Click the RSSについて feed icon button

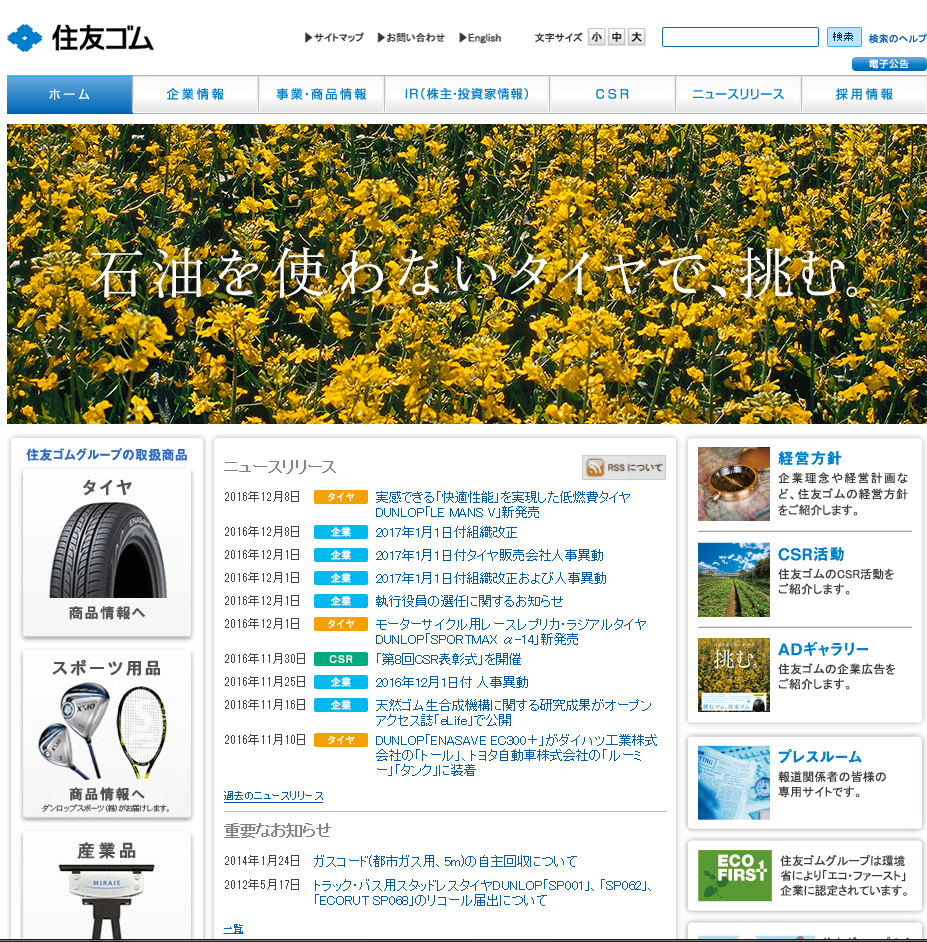click(624, 468)
